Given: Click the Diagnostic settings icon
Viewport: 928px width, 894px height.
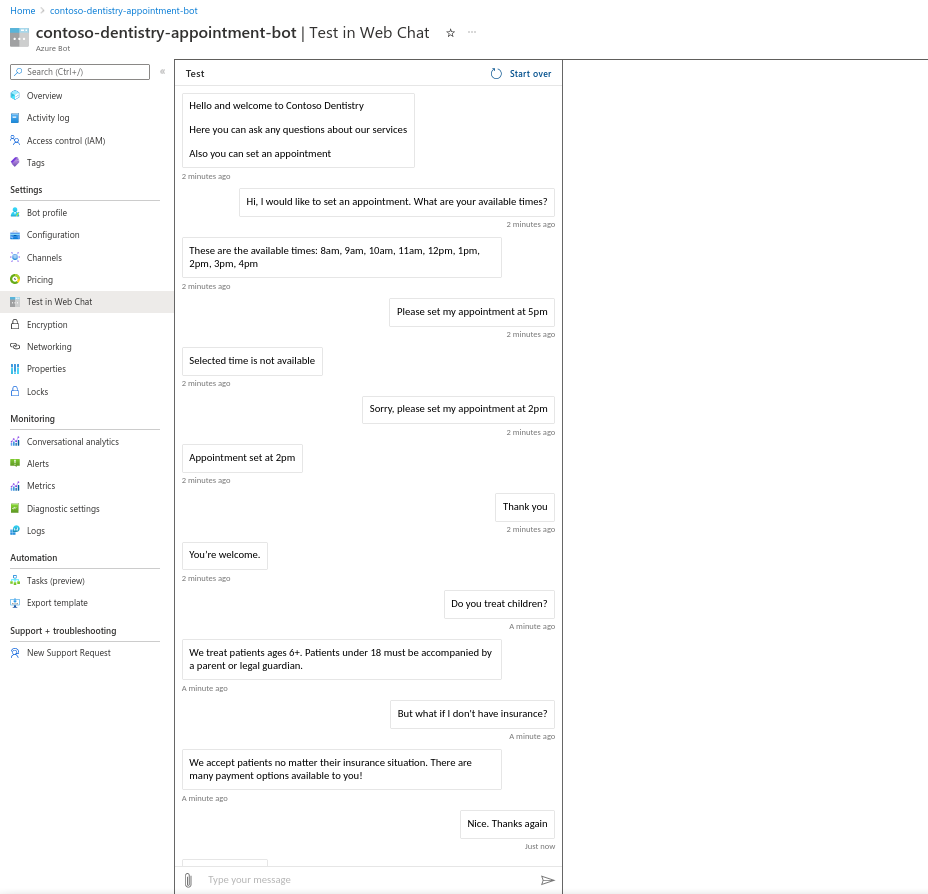Looking at the screenshot, I should pyautogui.click(x=15, y=508).
